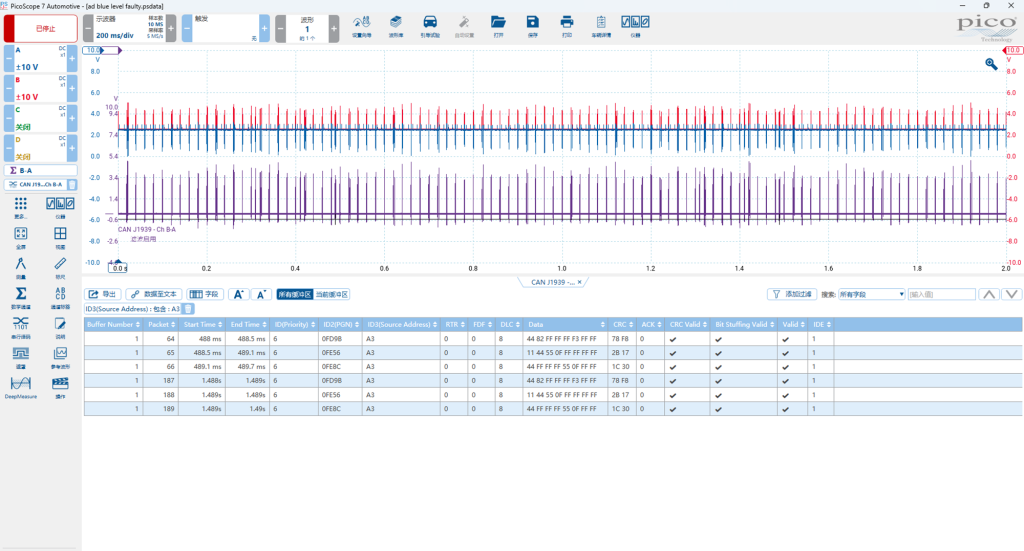This screenshot has width=1024, height=551.
Task: Click the save floppy disk icon
Action: [533, 25]
